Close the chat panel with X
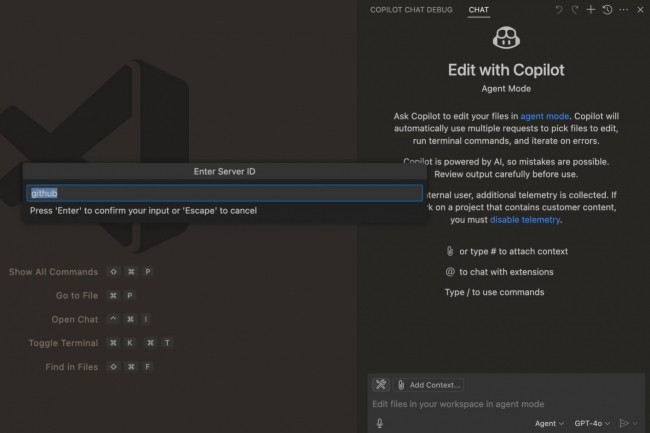The height and width of the screenshot is (433, 650). coord(640,10)
